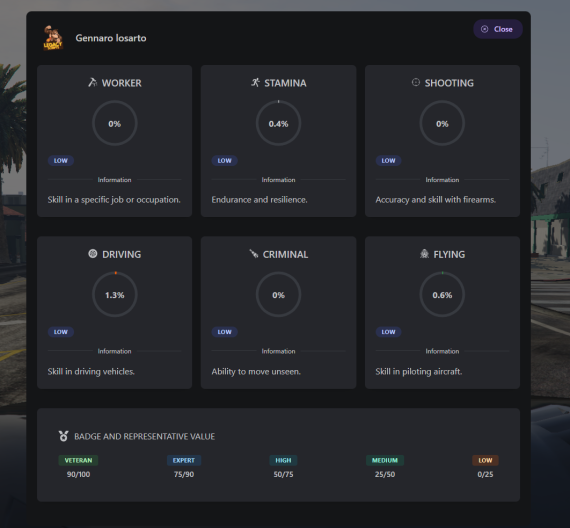This screenshot has width=570, height=528.
Task: Select the Criminal 0% progress ring
Action: coord(278,295)
